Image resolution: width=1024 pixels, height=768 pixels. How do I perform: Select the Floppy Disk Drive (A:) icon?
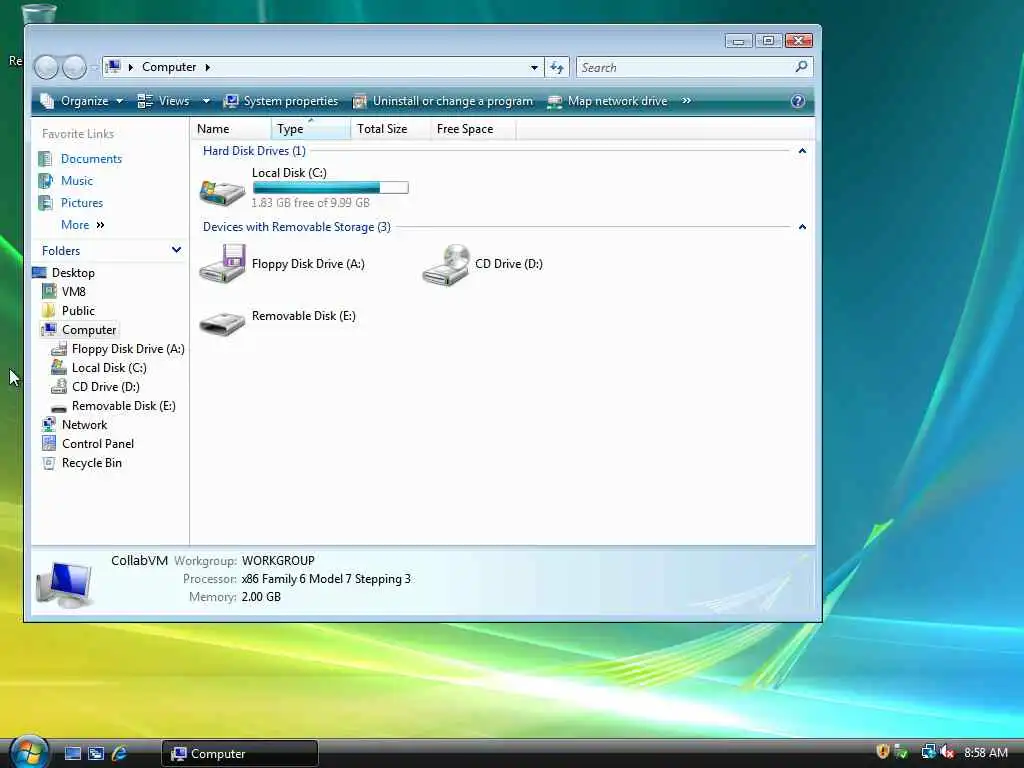tap(222, 264)
